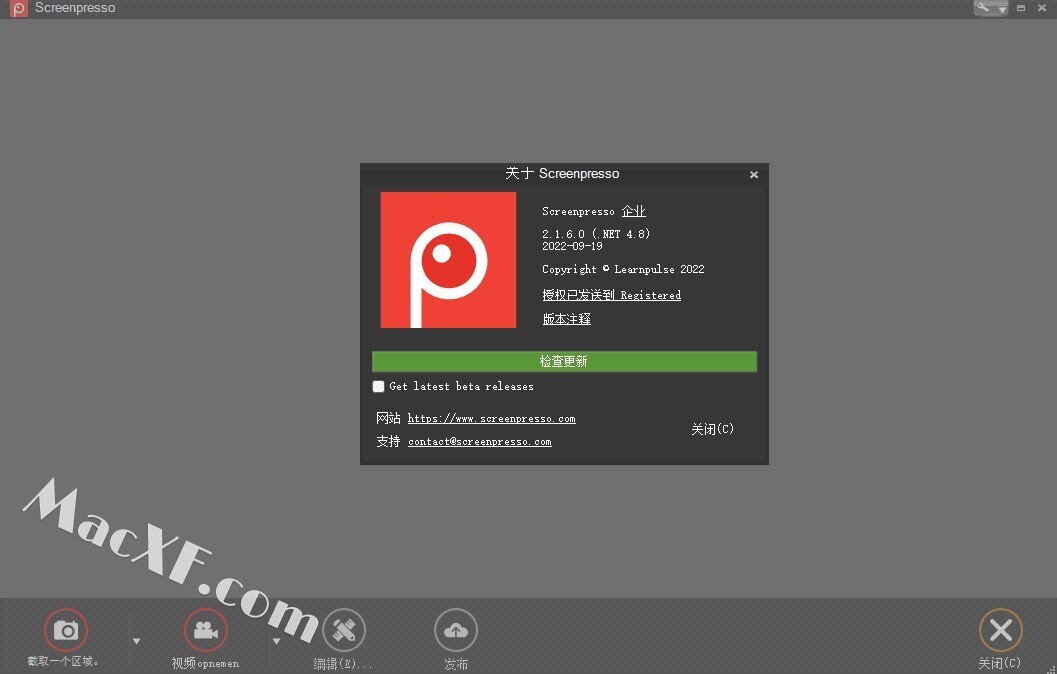Screen dimensions: 1057x674
Task: Expand the capture options dropdown arrow
Action: pos(137,641)
